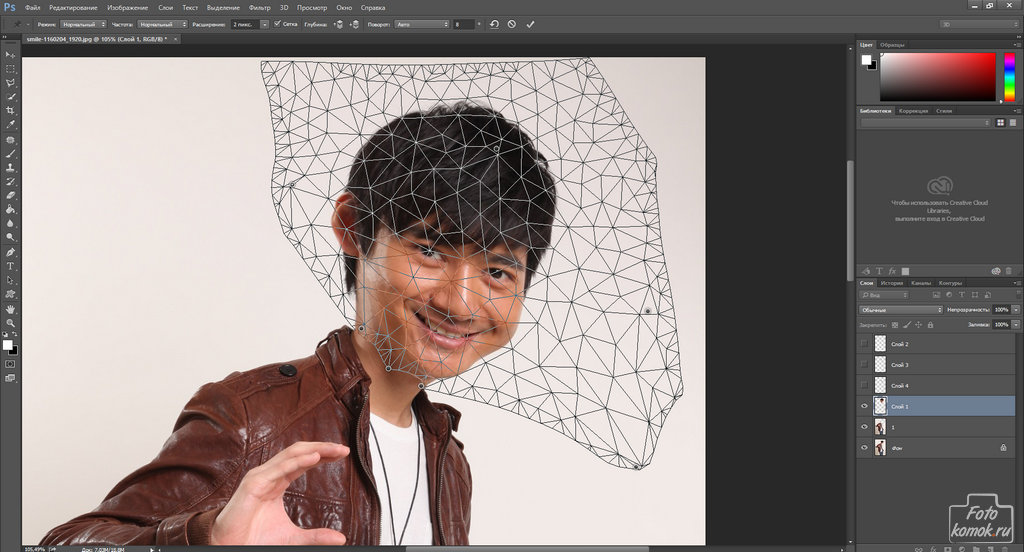Cancel the puppet warp transformation
The width and height of the screenshot is (1024, 552).
click(x=512, y=23)
